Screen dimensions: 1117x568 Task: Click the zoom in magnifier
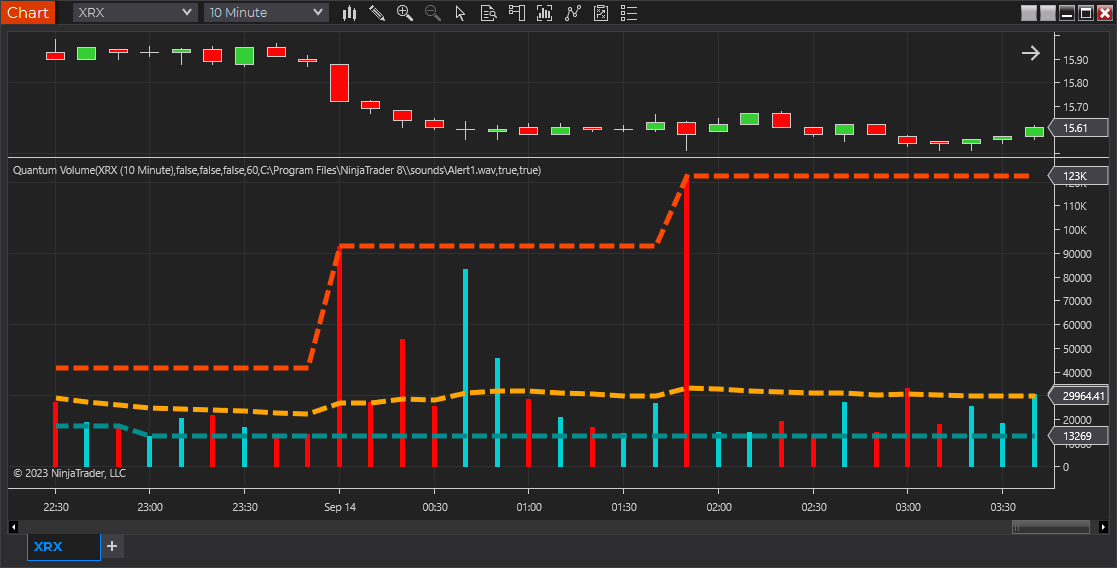point(405,13)
